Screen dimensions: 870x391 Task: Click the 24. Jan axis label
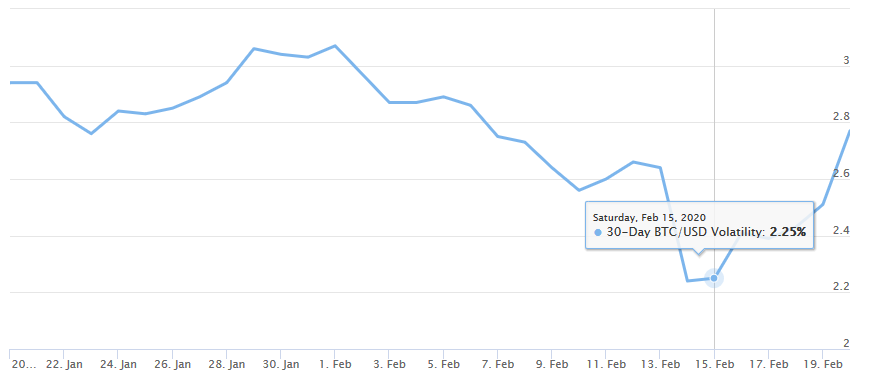[118, 364]
